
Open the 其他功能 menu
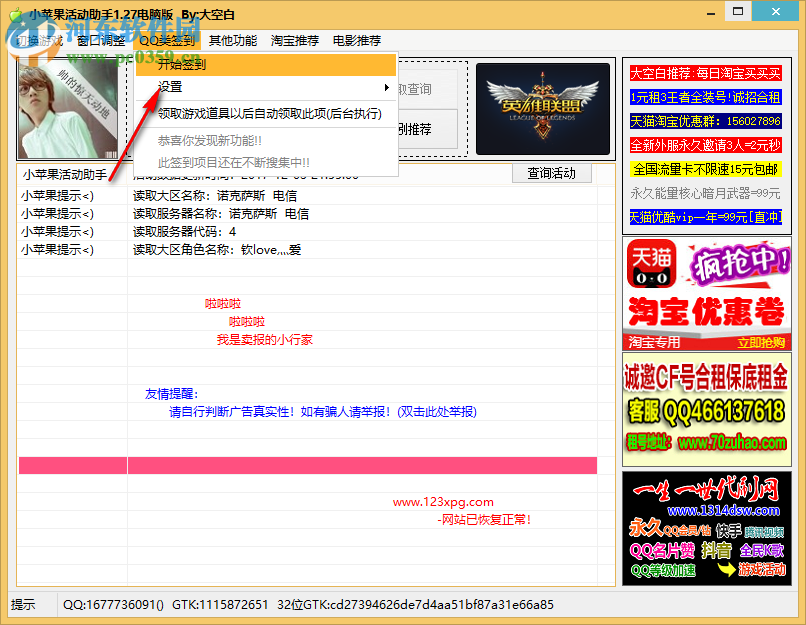[233, 41]
